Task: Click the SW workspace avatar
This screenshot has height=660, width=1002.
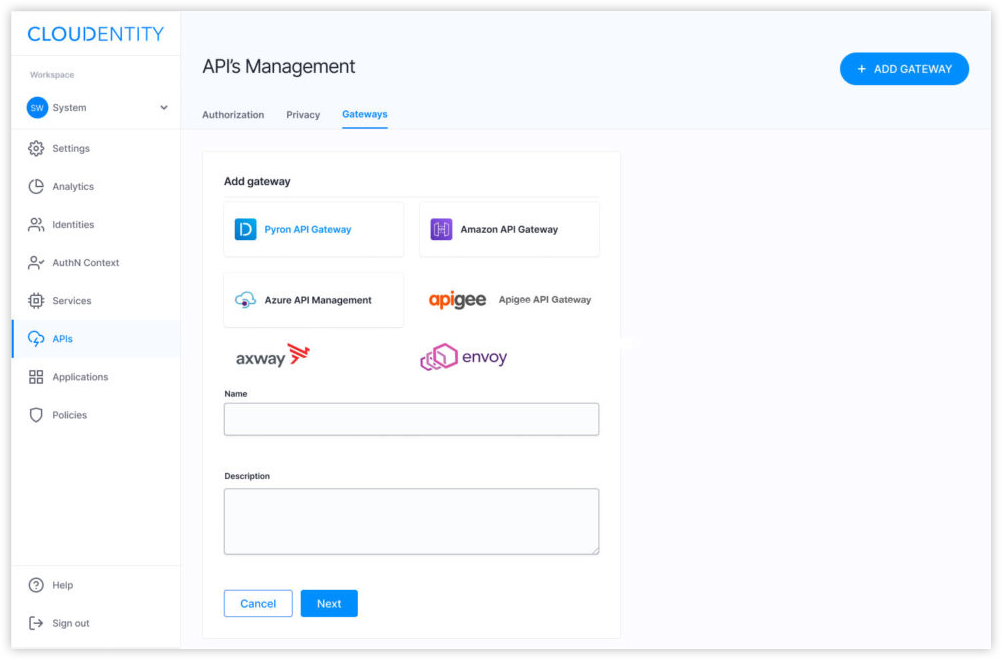Action: pyautogui.click(x=37, y=107)
